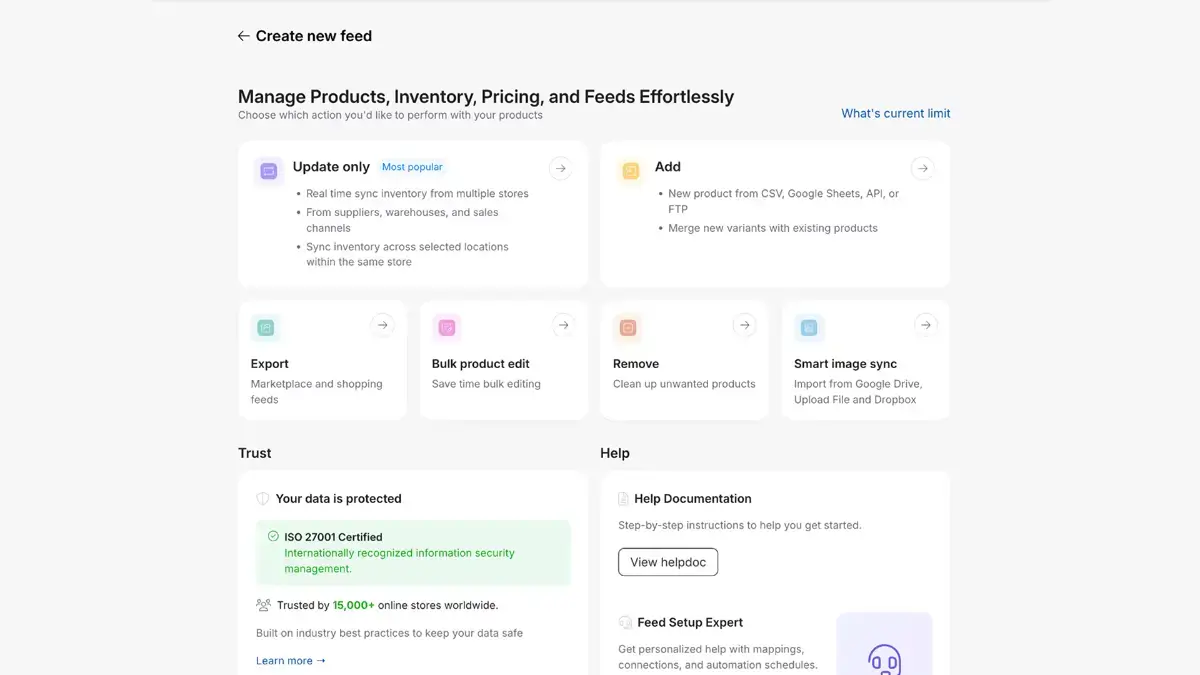Click the yellow Add icon
1200x675 pixels.
coord(631,171)
